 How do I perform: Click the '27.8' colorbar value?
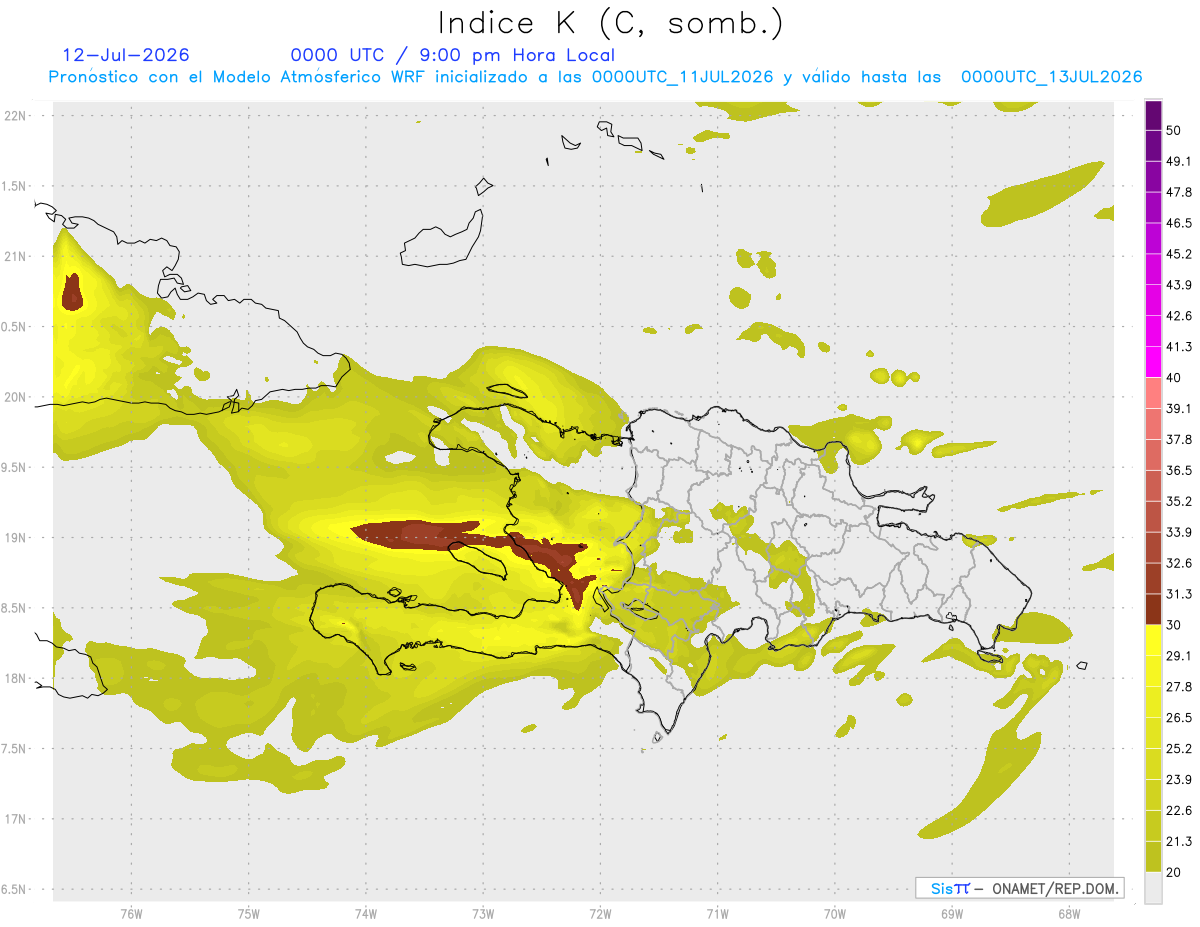coord(1180,687)
